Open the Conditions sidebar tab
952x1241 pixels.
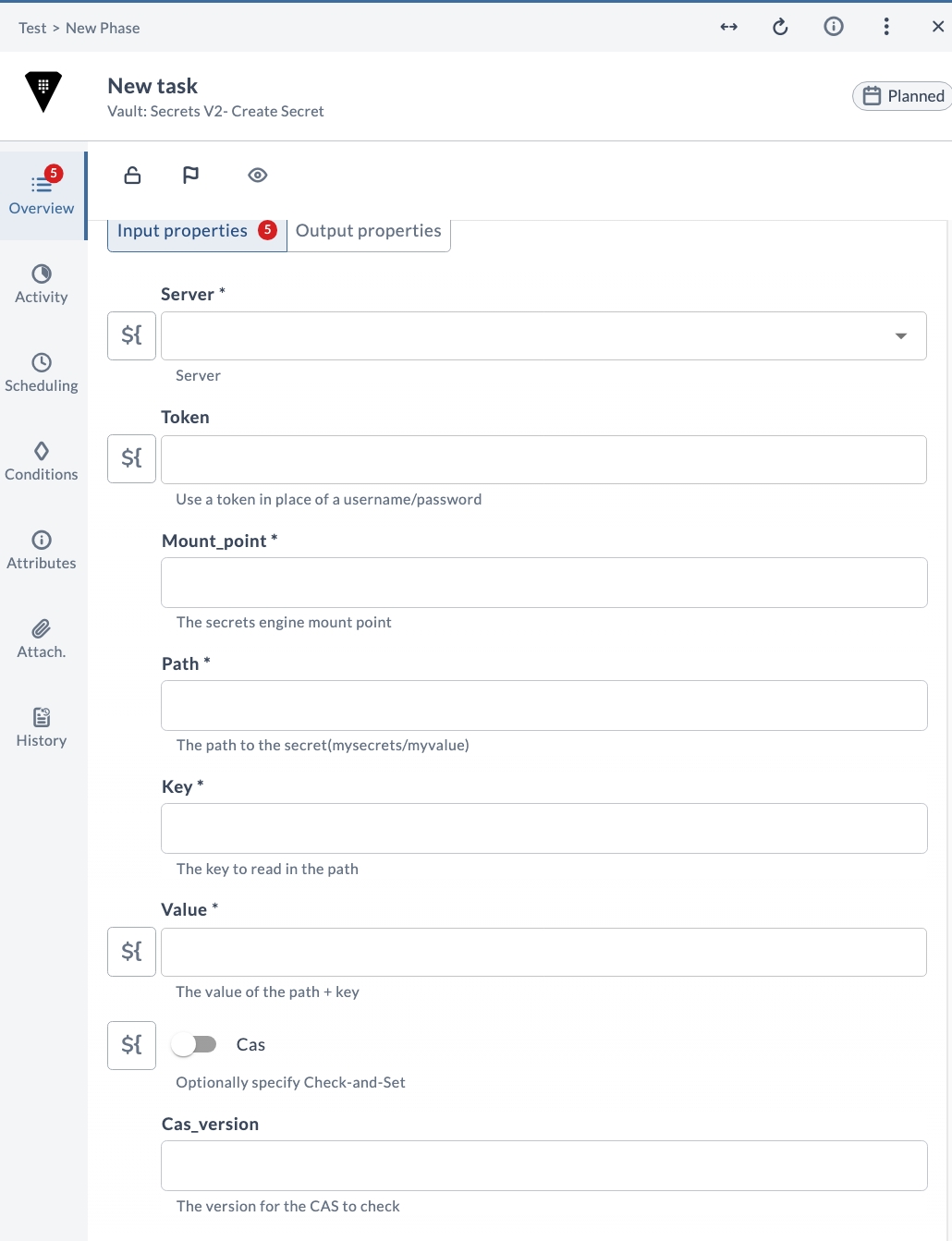(42, 461)
